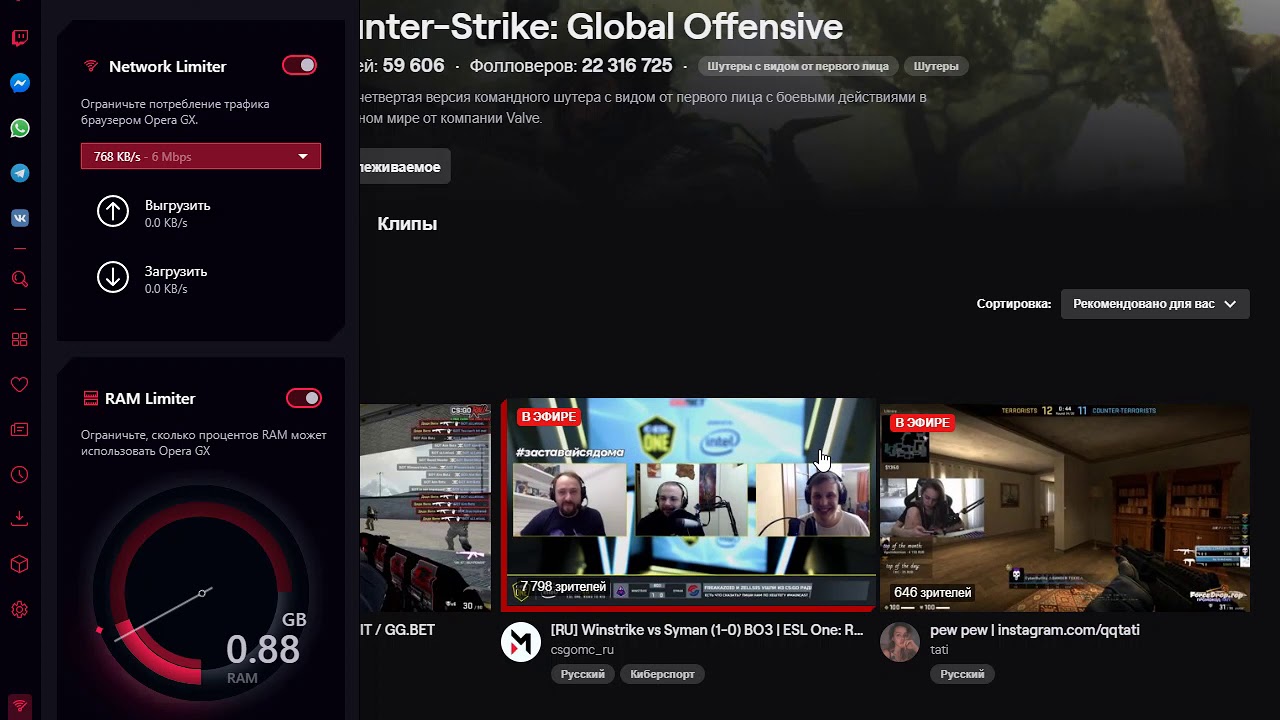Click the RAM Limiter heading
1280x720 pixels.
150,398
